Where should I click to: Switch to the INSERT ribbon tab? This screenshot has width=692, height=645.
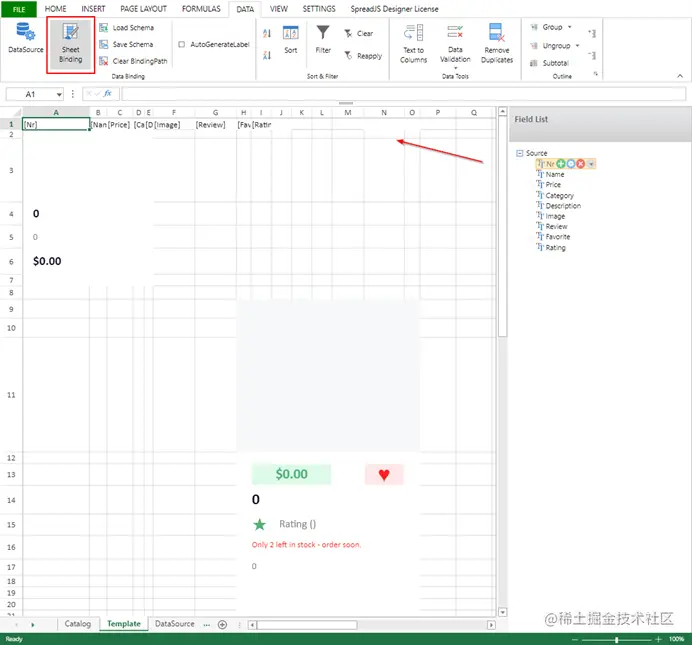point(93,9)
